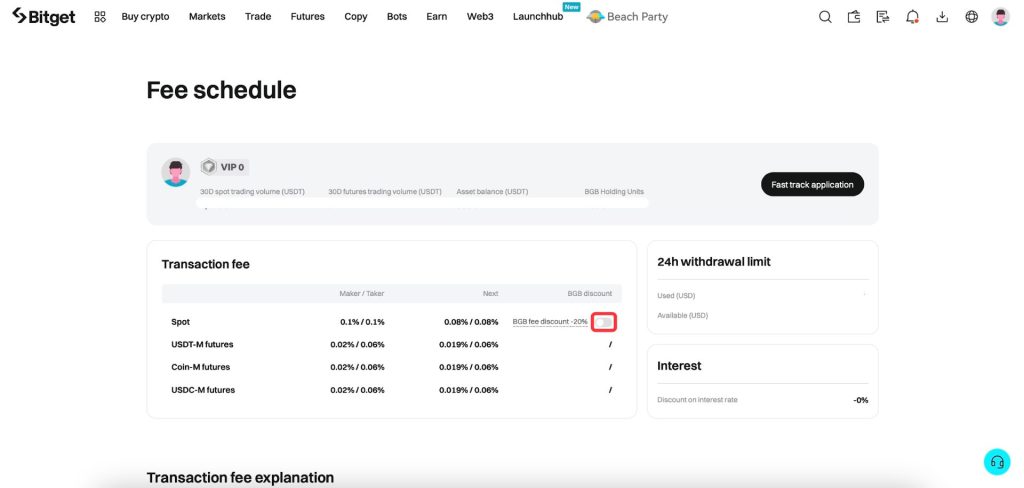The image size is (1024, 488).
Task: Open the Buy crypto menu
Action: click(145, 17)
